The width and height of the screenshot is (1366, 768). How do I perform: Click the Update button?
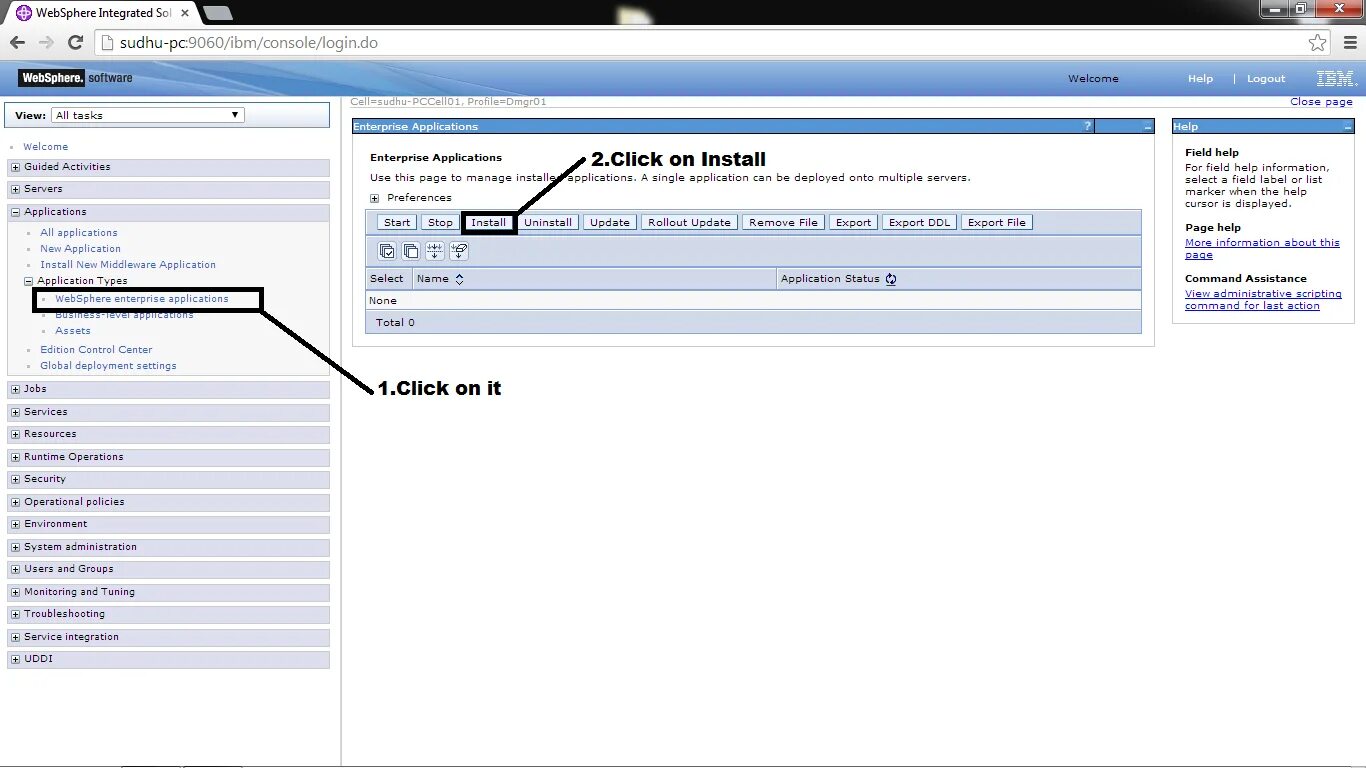tap(610, 223)
